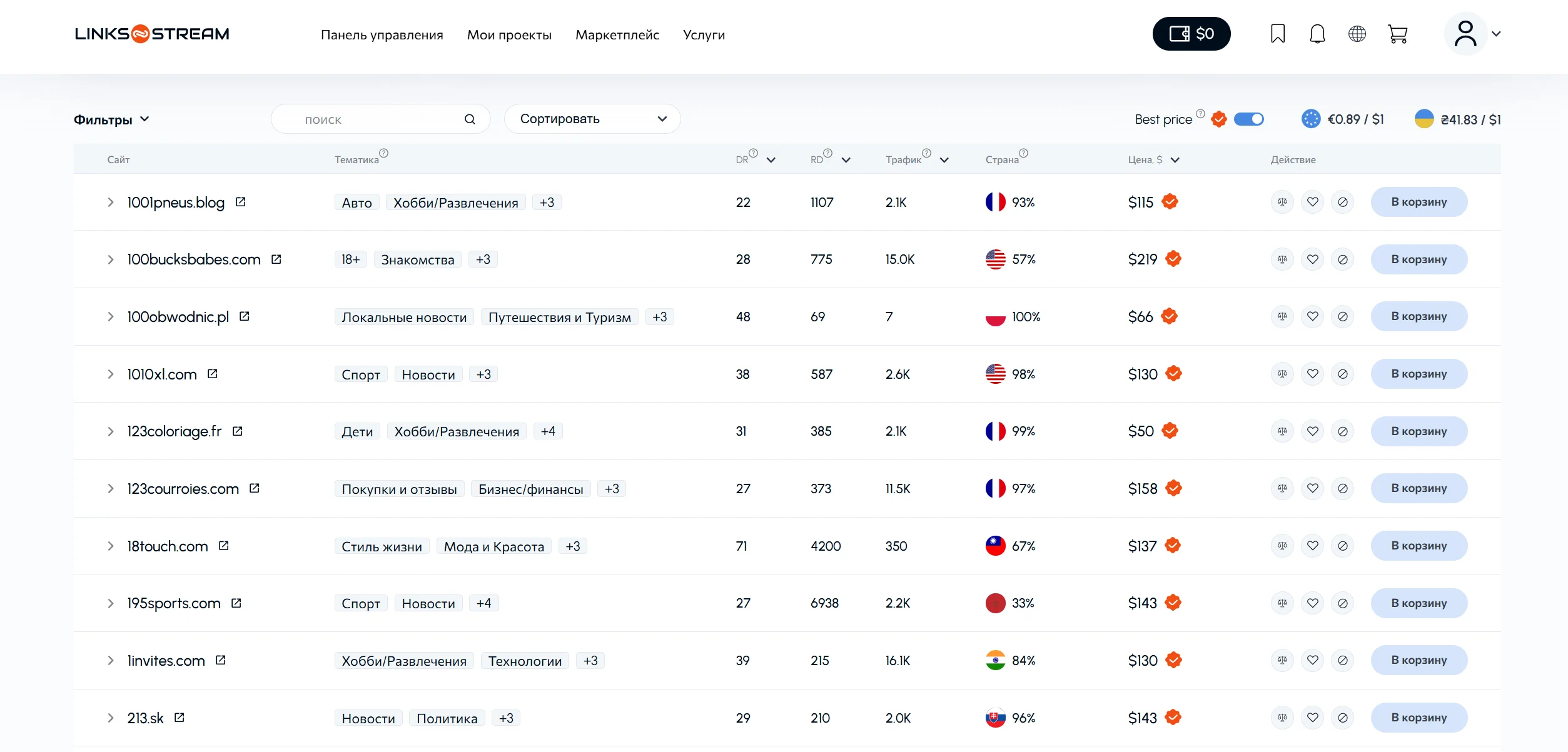Favorite 18touch.com via heart icon
This screenshot has width=1568, height=752.
(1312, 546)
